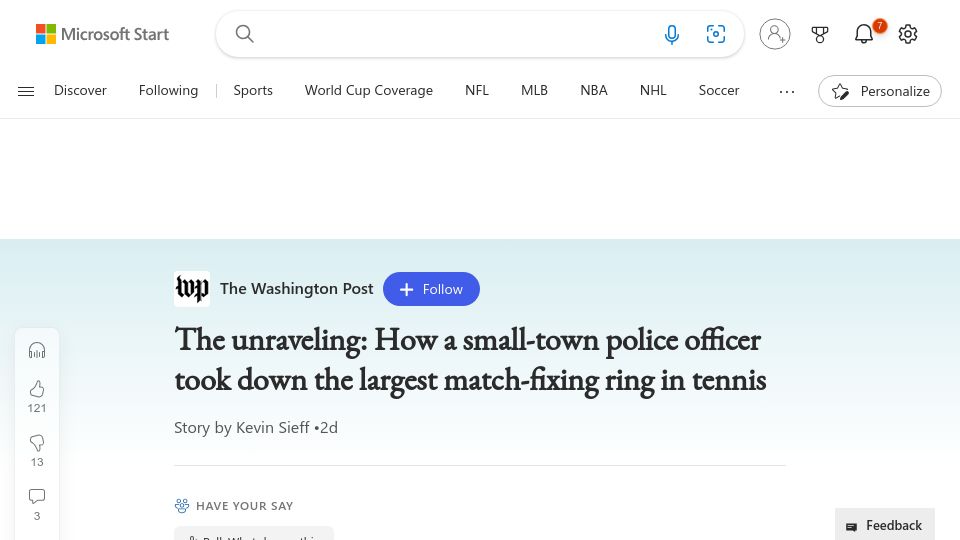Click the search magnifier icon
960x540 pixels.
point(244,34)
